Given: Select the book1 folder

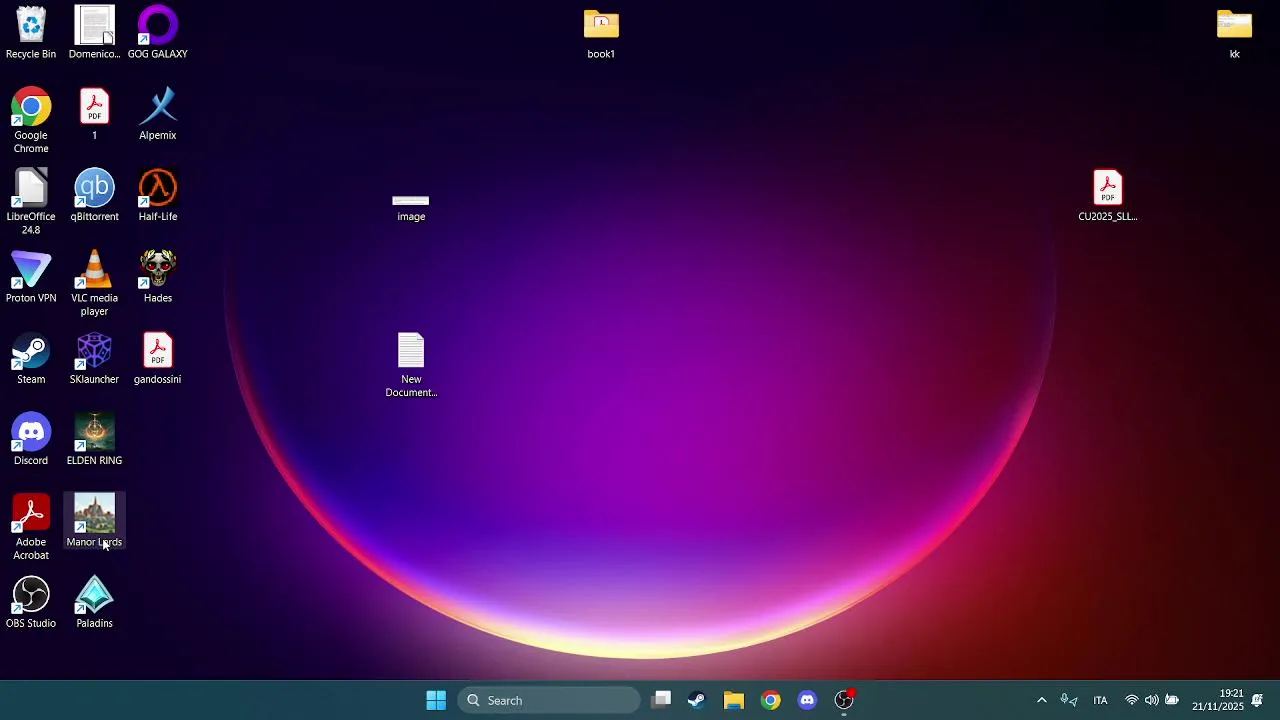Looking at the screenshot, I should [601, 33].
